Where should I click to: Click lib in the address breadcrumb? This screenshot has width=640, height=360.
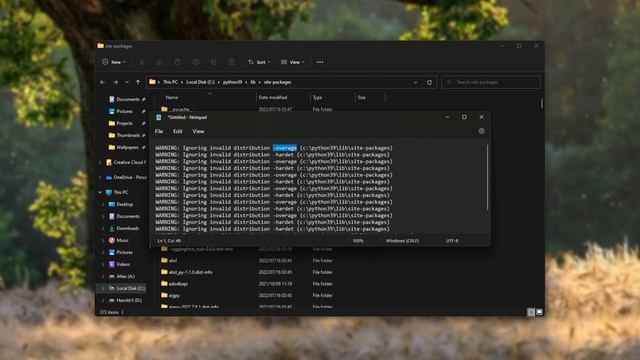[x=253, y=82]
